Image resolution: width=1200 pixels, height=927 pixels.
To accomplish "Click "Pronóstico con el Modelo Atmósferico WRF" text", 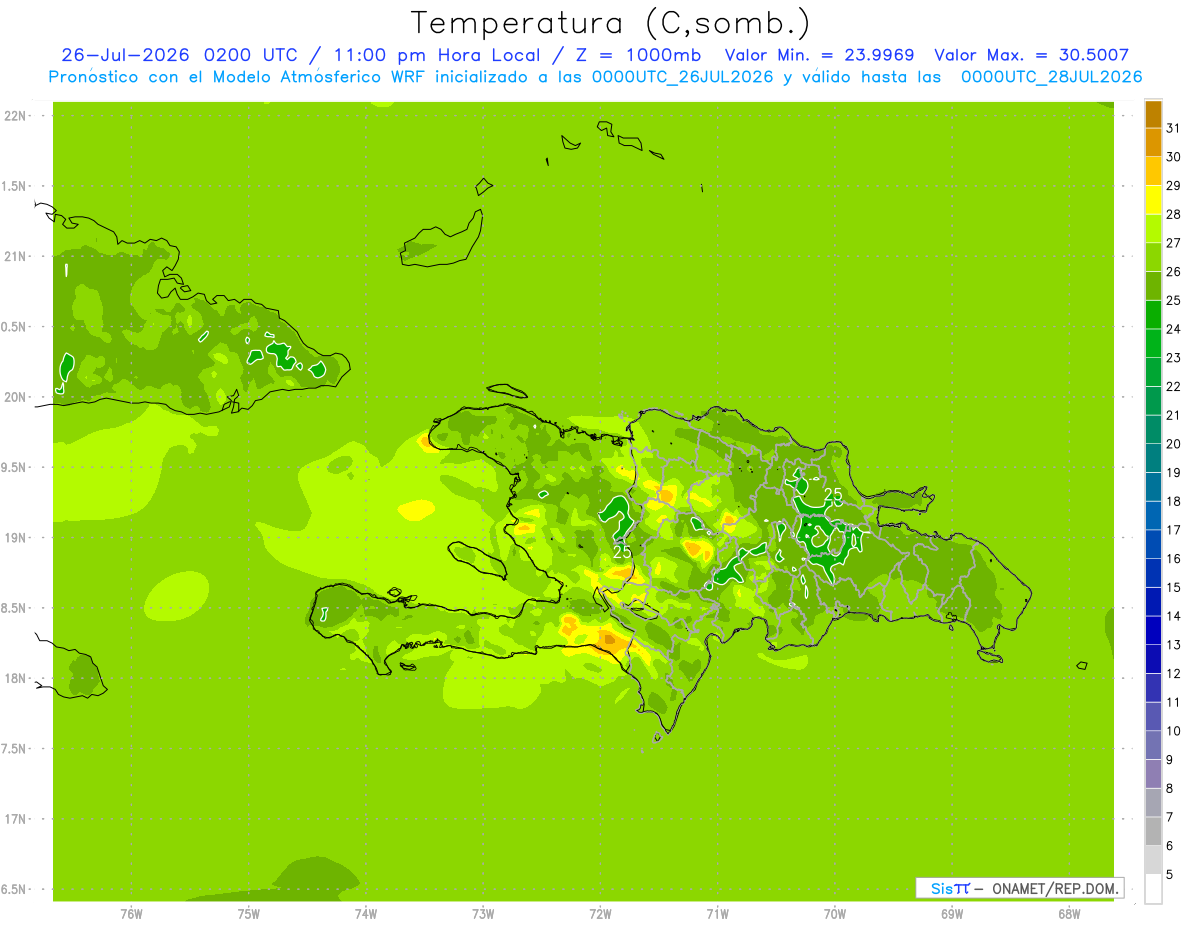I will (238, 77).
